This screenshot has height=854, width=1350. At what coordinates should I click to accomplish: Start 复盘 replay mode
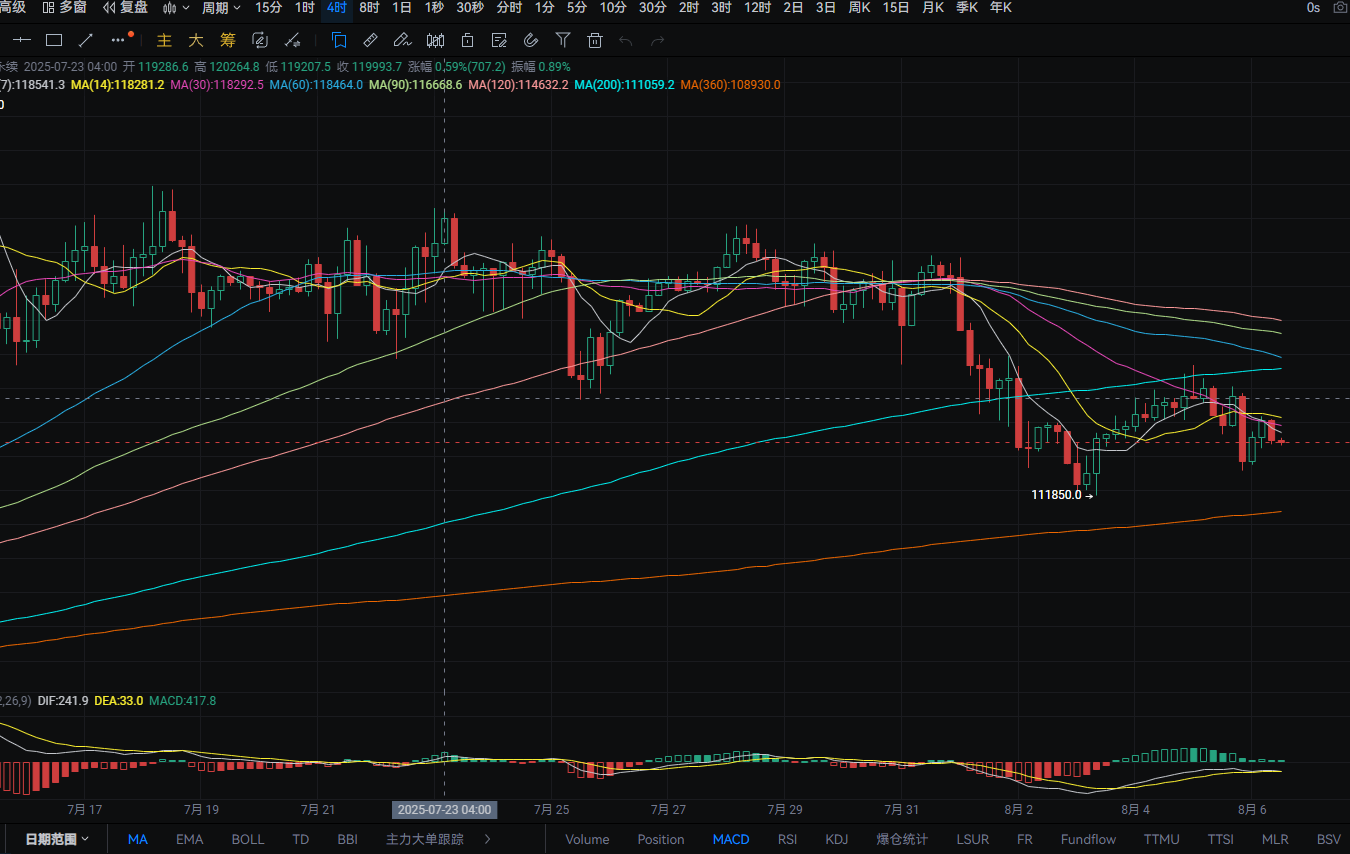125,8
